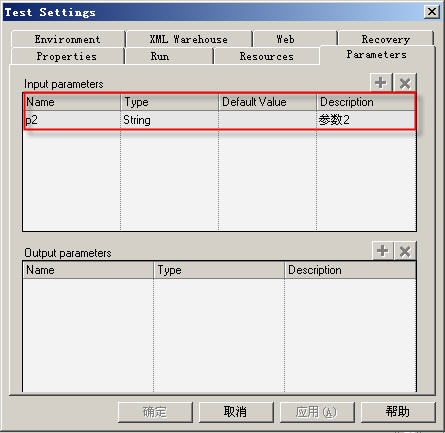Image resolution: width=445 pixels, height=433 pixels.
Task: Click the 确定 (OK) button
Action: (155, 412)
